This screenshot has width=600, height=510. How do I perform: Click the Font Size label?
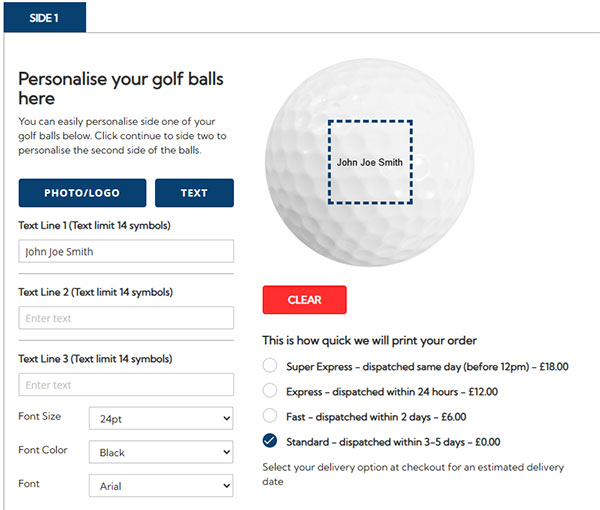pos(40,416)
